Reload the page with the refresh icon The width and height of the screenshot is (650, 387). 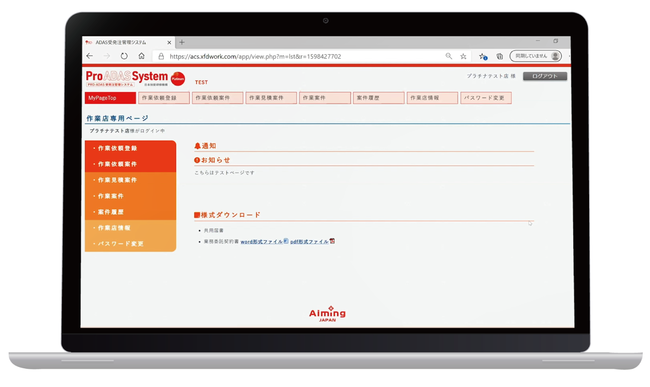pyautogui.click(x=124, y=56)
